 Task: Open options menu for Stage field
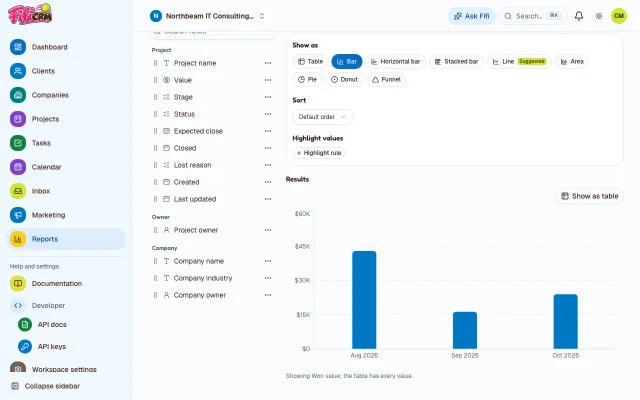tap(268, 97)
